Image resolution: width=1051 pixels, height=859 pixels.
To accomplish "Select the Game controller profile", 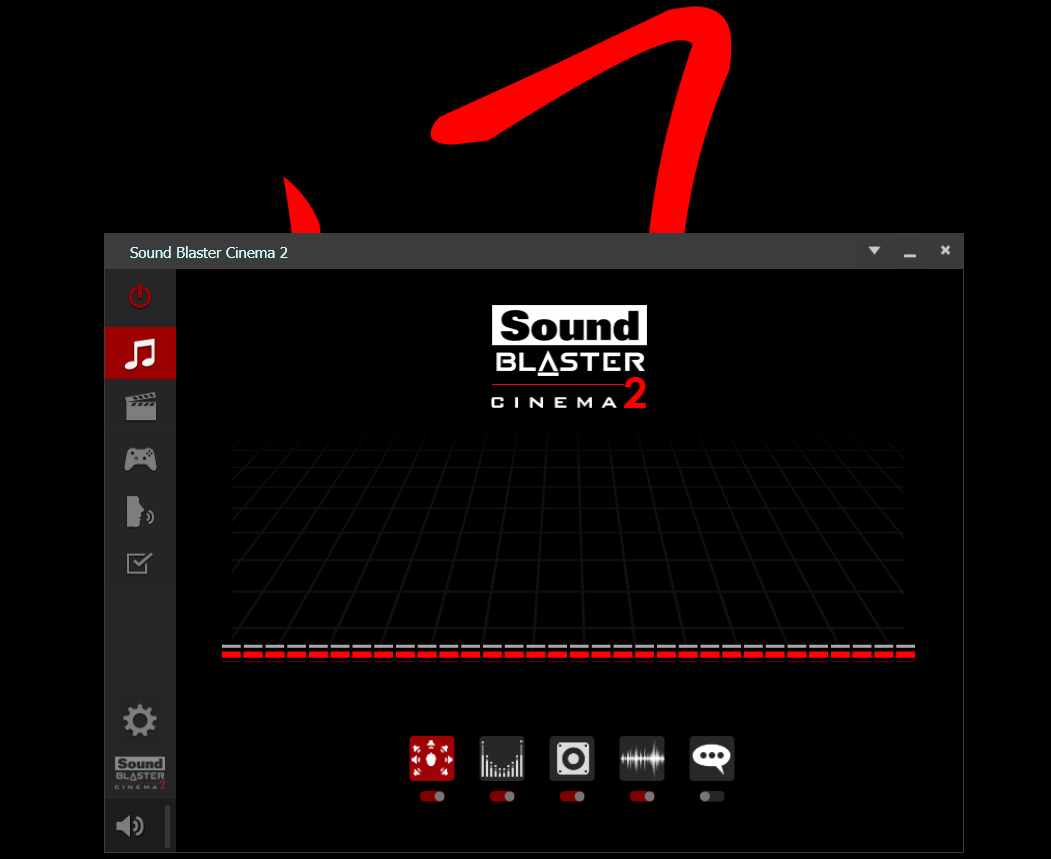I will tap(140, 460).
